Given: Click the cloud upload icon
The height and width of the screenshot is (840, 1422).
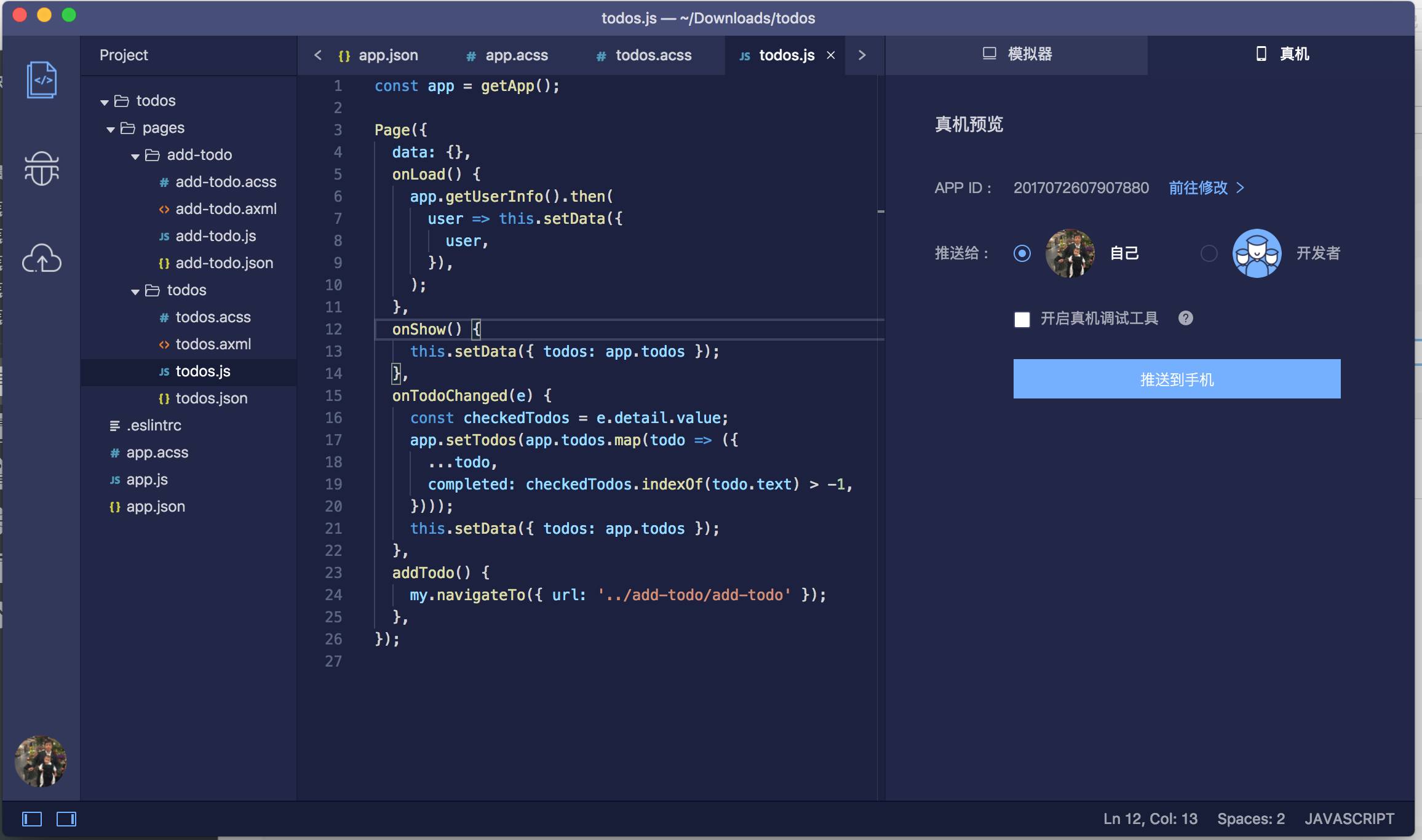Looking at the screenshot, I should coord(42,258).
